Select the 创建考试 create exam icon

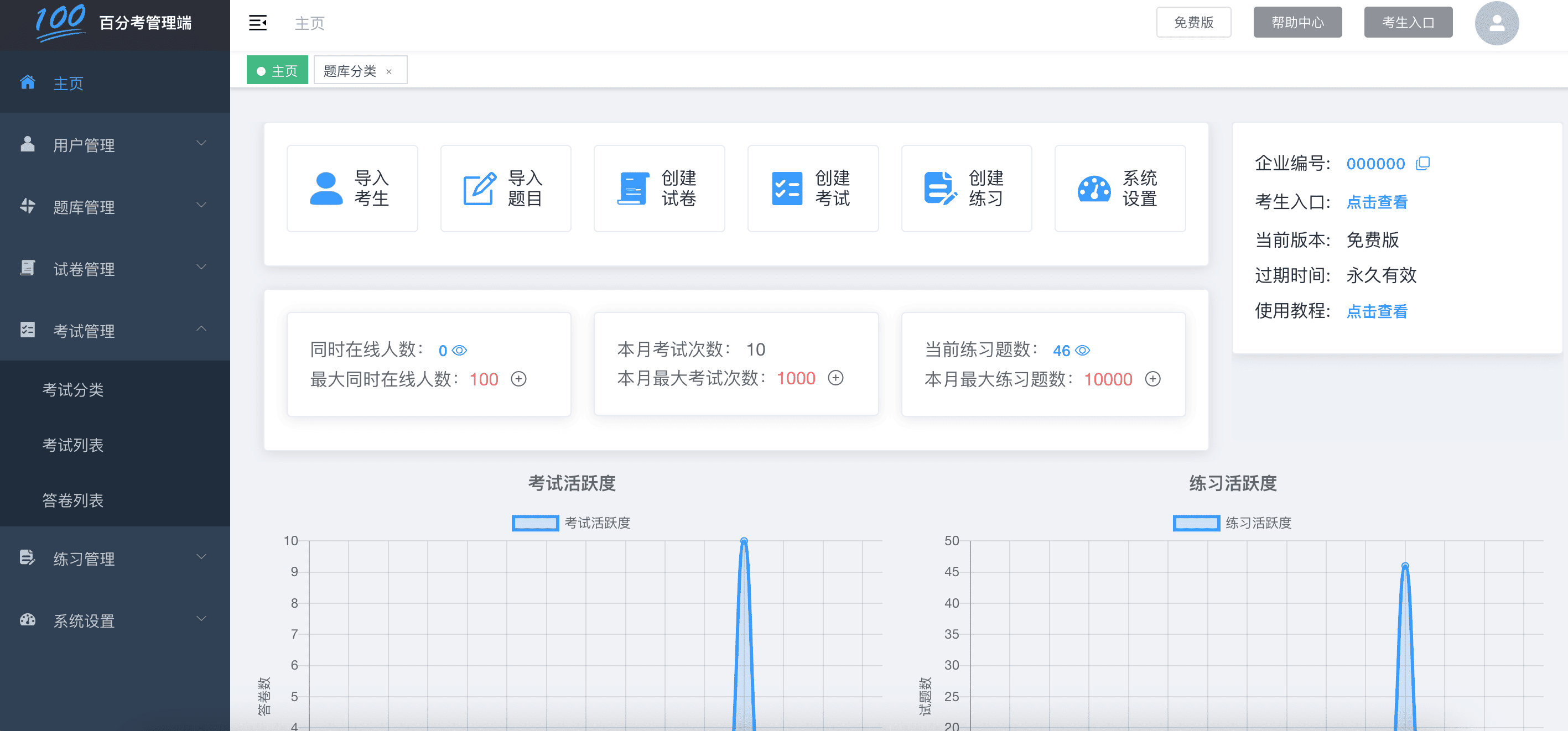[x=813, y=188]
